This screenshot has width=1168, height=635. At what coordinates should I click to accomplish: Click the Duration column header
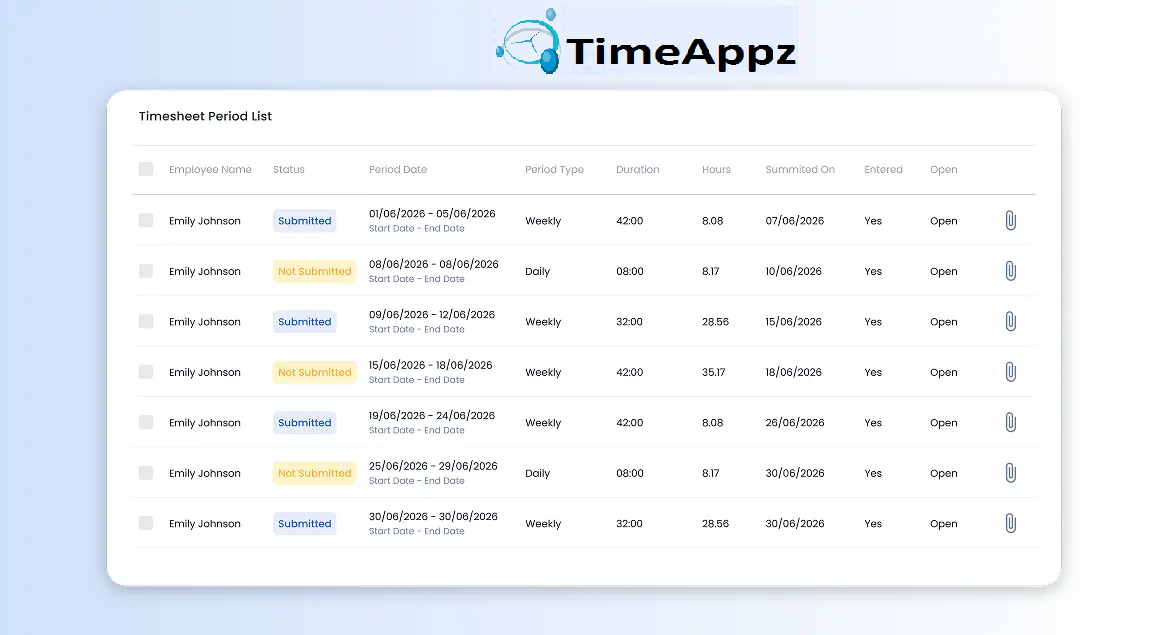(638, 169)
